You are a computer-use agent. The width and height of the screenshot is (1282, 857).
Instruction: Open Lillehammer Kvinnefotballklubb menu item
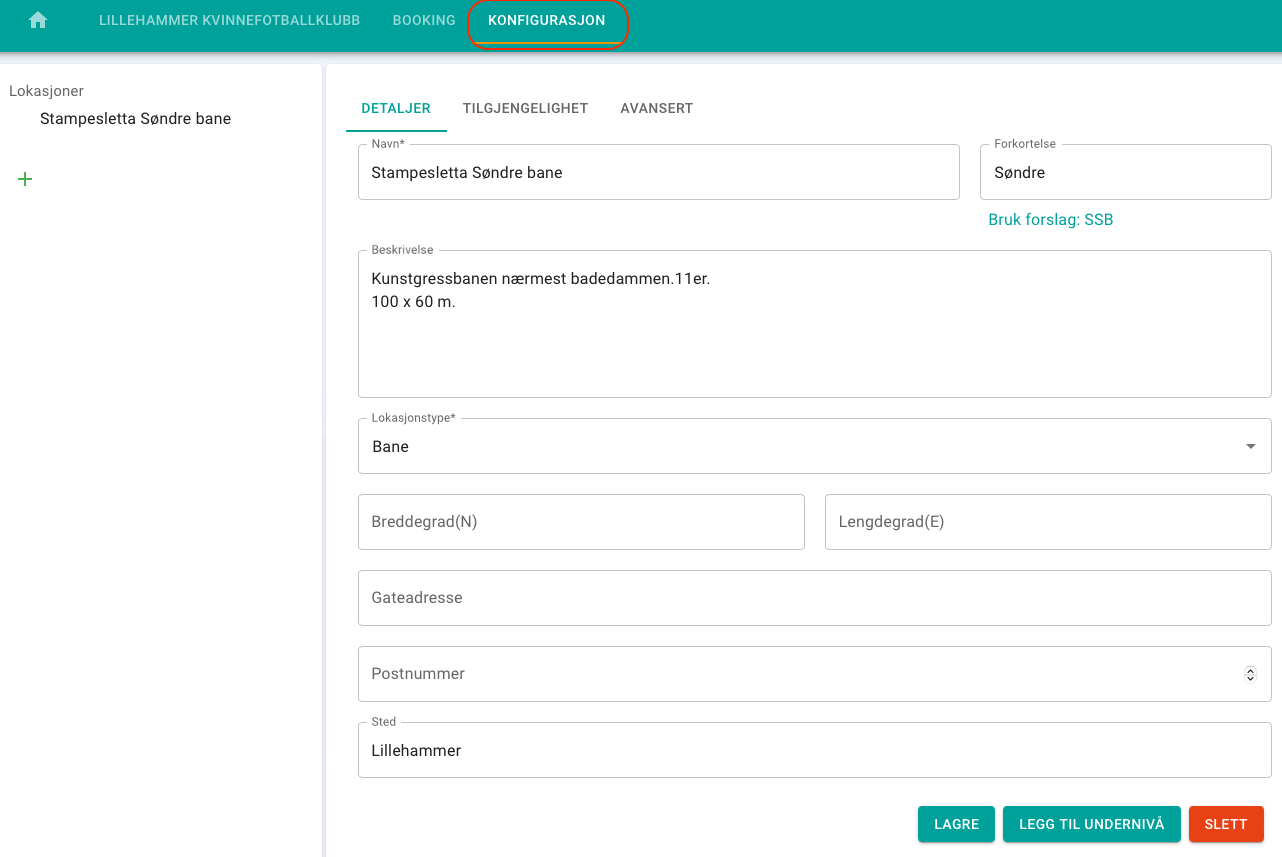pos(229,20)
